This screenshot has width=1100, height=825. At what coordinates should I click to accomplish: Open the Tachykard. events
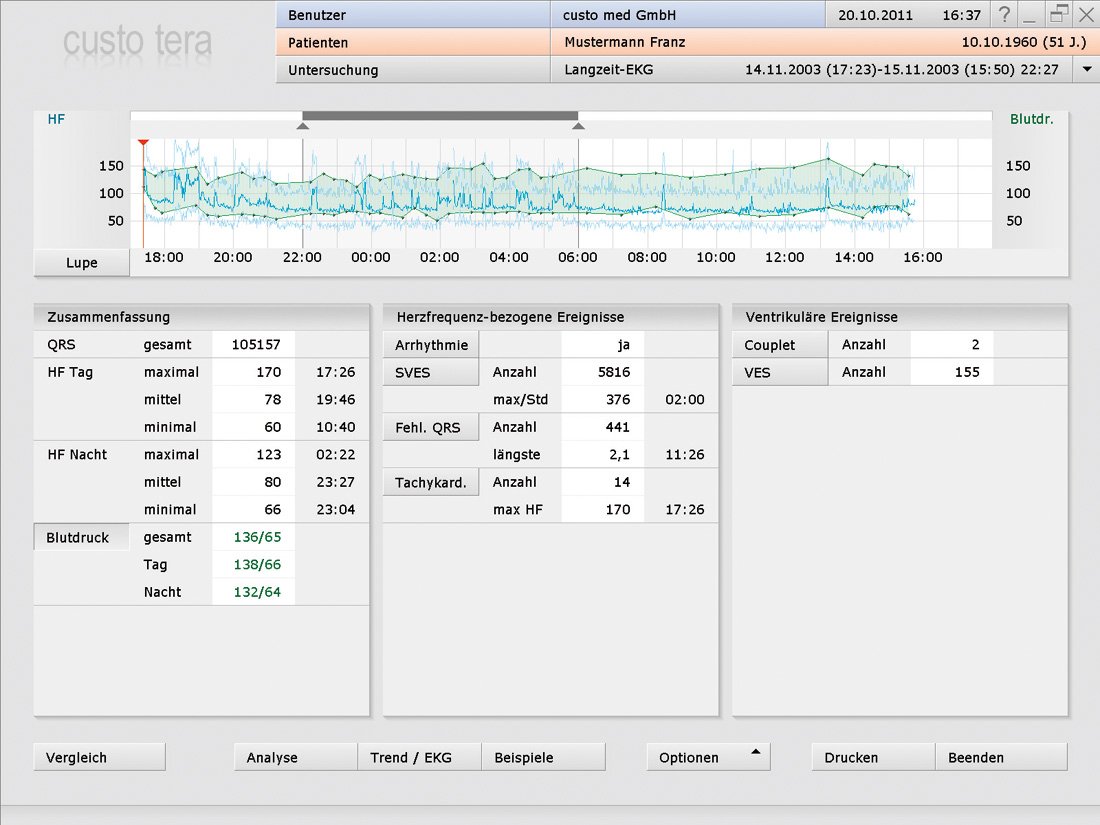[431, 482]
